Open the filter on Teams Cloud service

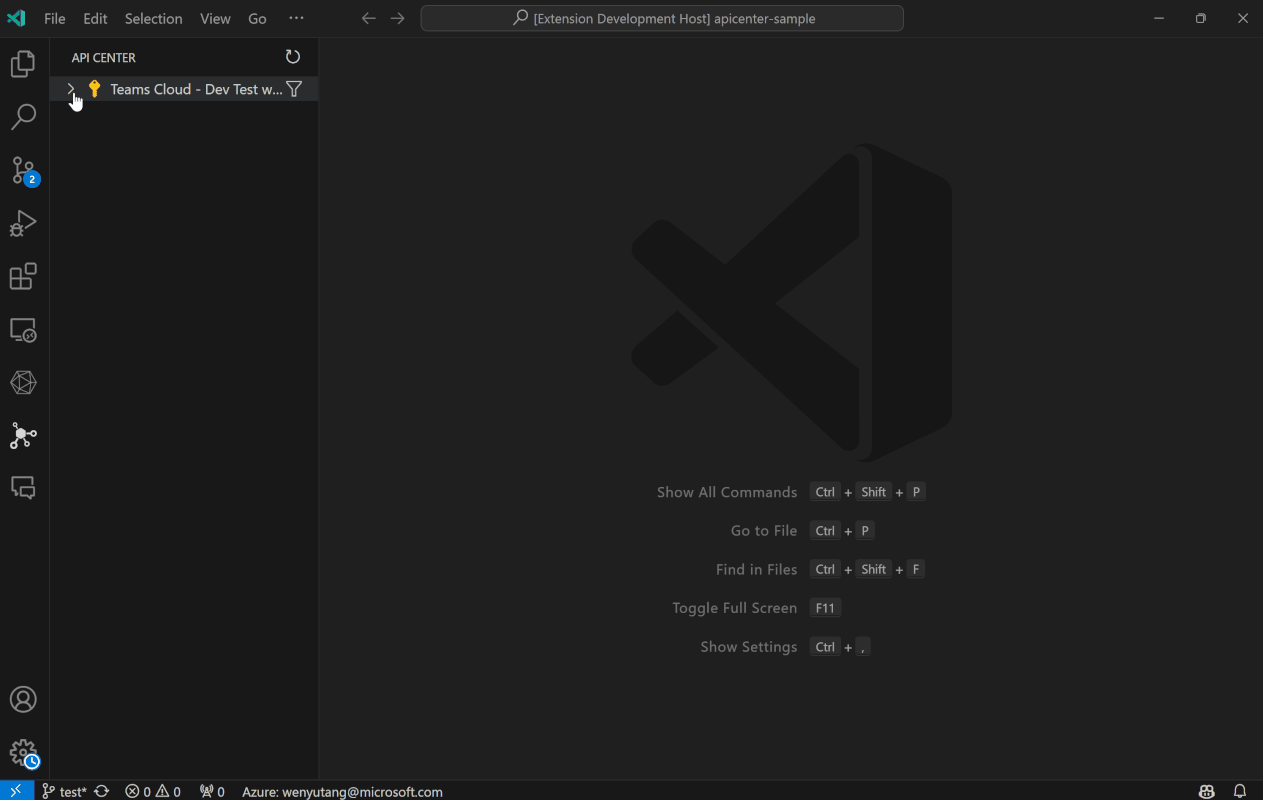(293, 89)
